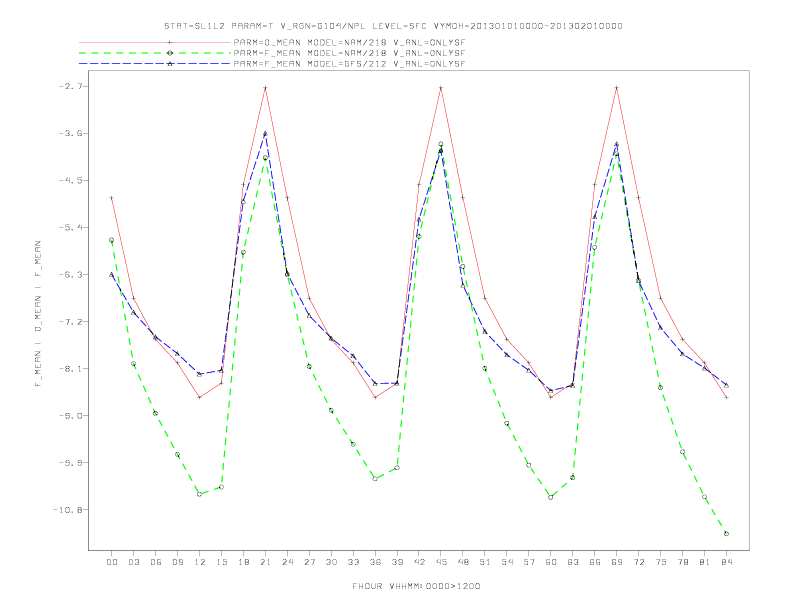
Task: Click x-axis tick label 12
Action: 200,562
